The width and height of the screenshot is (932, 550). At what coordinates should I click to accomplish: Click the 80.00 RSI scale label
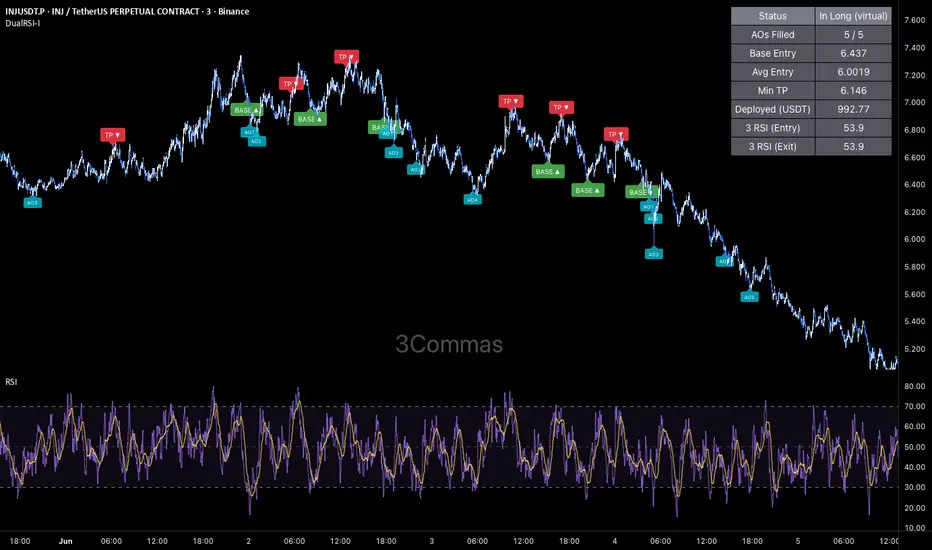[914, 386]
